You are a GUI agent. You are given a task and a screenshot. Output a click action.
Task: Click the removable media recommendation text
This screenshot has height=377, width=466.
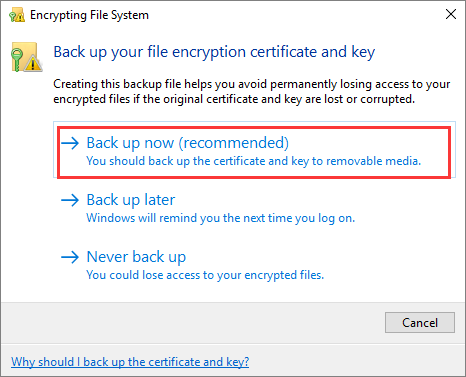point(254,161)
